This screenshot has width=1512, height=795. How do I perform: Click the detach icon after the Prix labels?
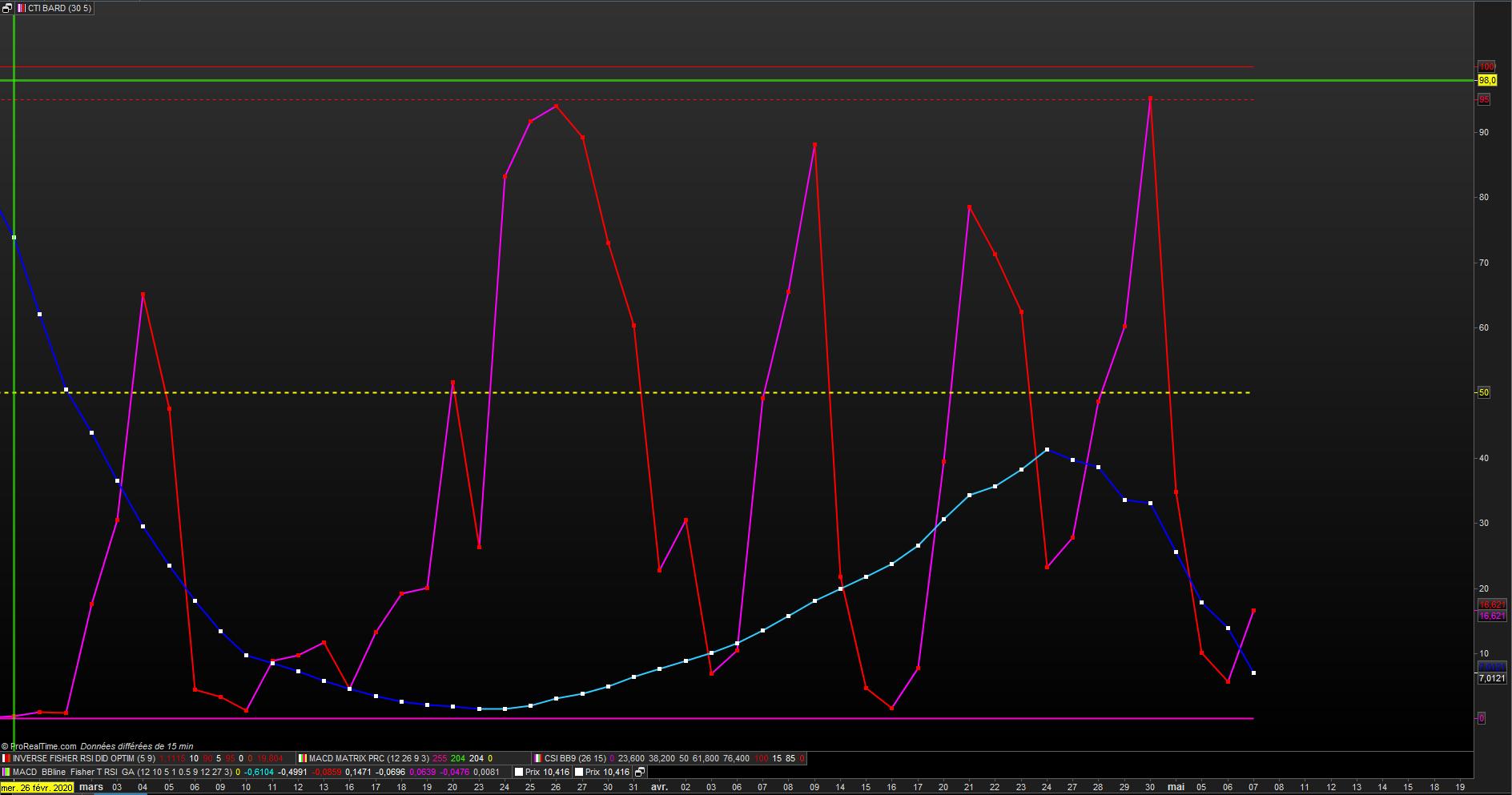pyautogui.click(x=639, y=772)
